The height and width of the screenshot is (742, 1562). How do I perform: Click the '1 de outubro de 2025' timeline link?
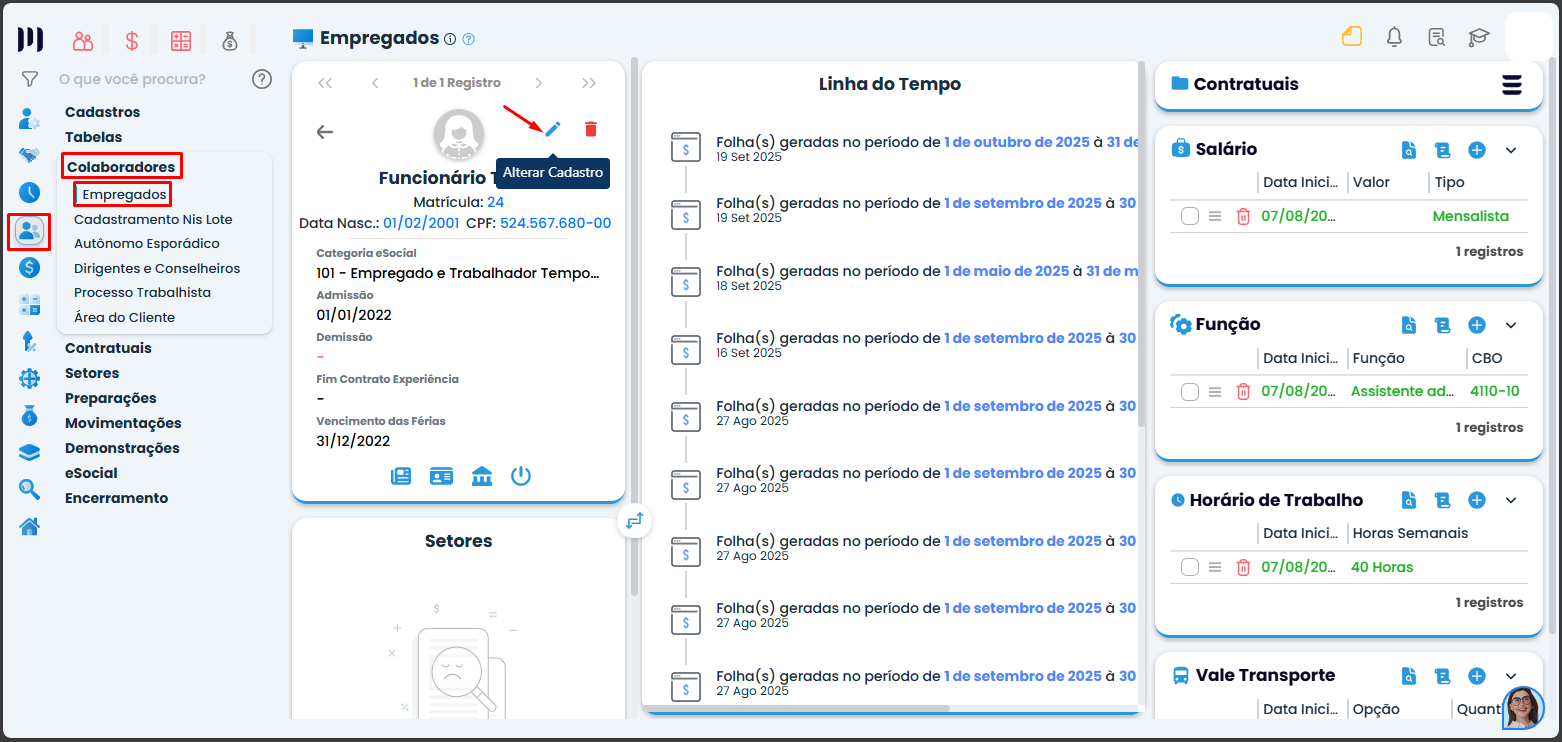point(1017,142)
